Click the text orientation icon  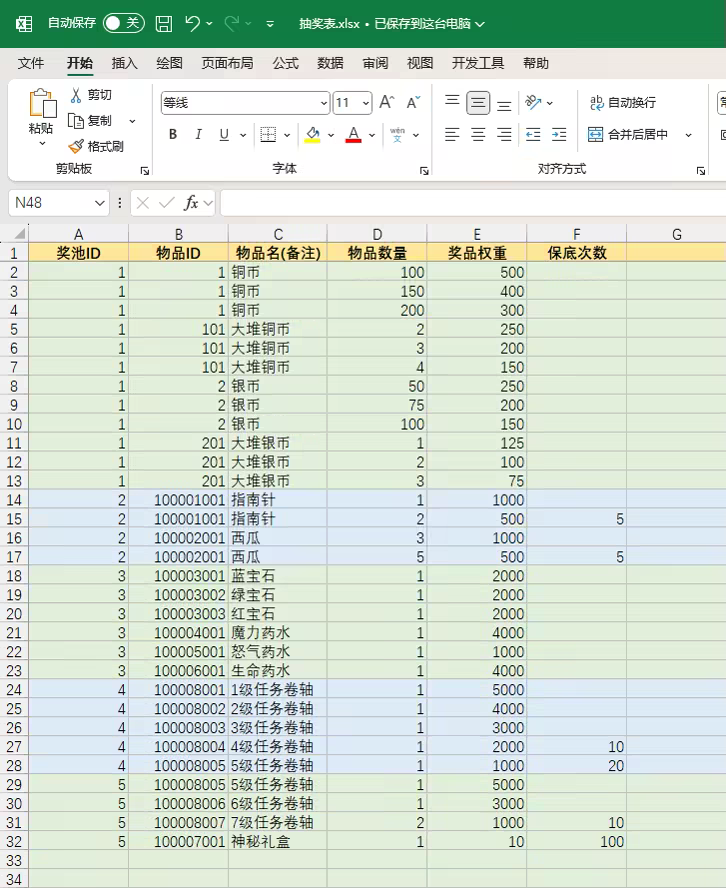533,103
